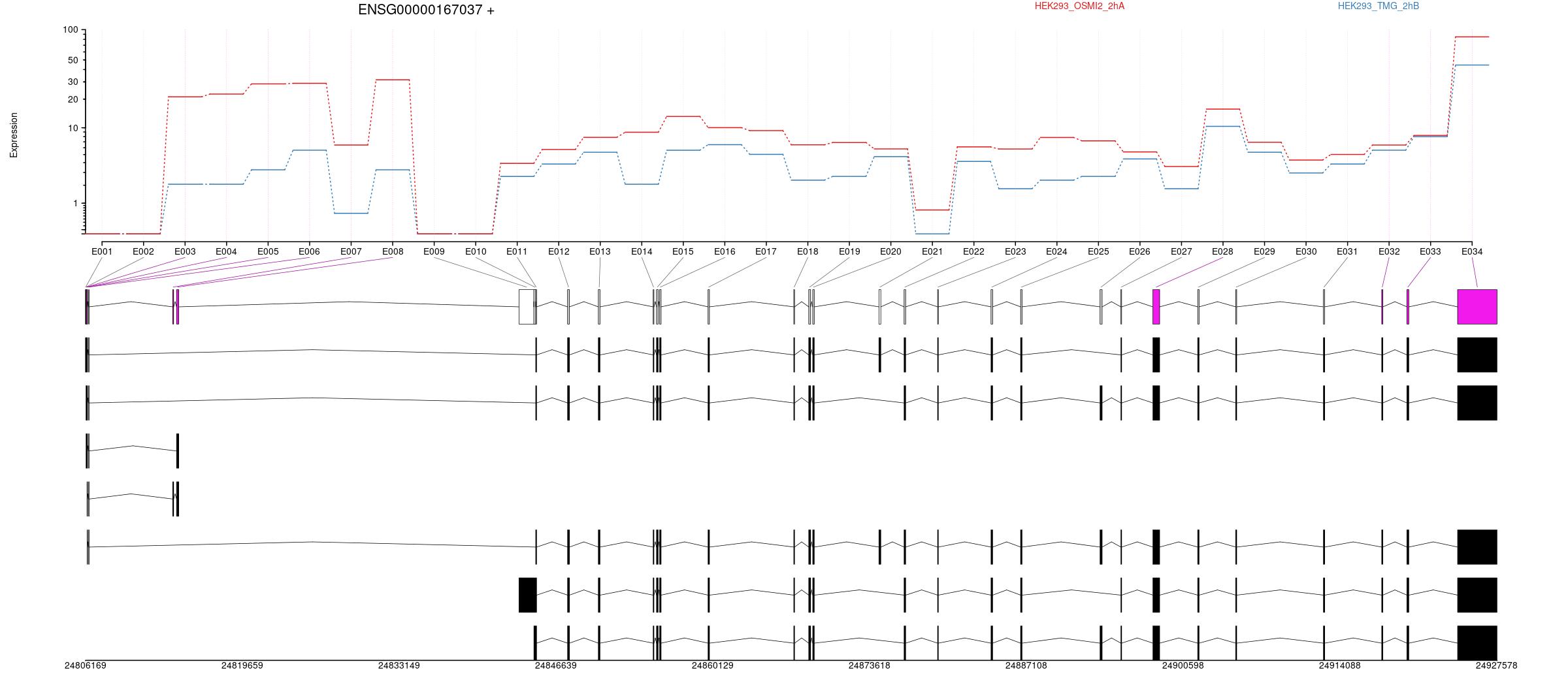This screenshot has width=1568, height=679.
Task: Click y-axis tick value 100
Action: tap(71, 30)
